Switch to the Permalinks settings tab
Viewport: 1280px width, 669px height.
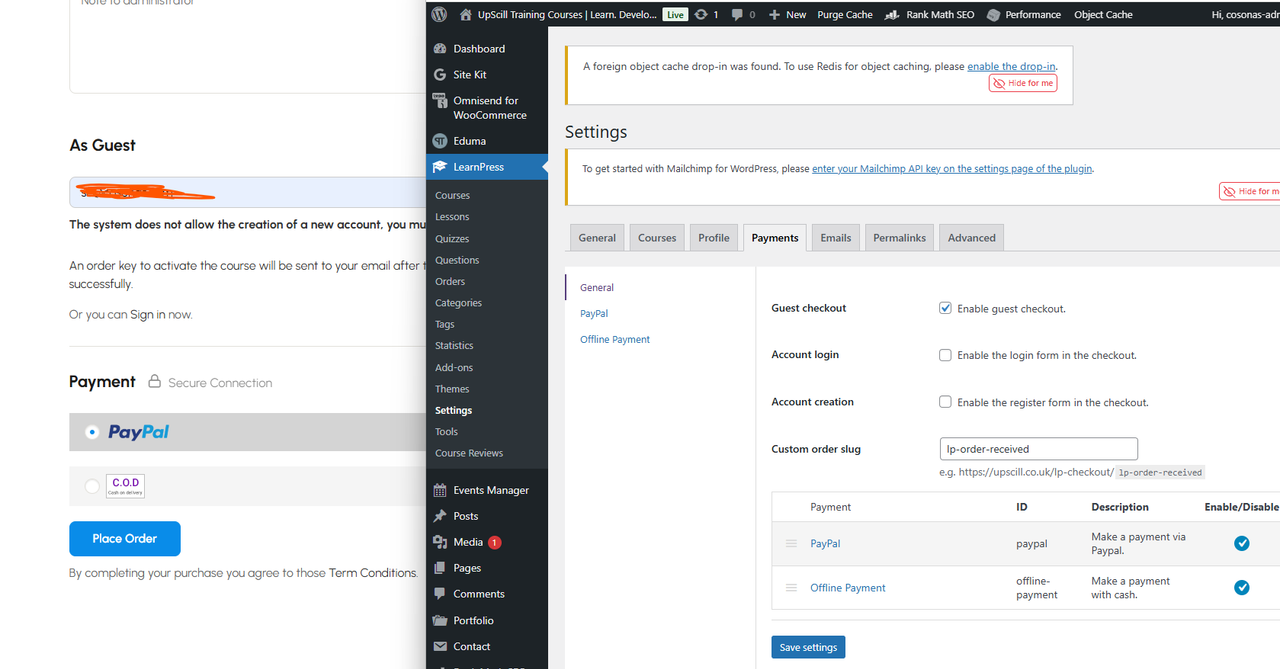click(x=900, y=238)
